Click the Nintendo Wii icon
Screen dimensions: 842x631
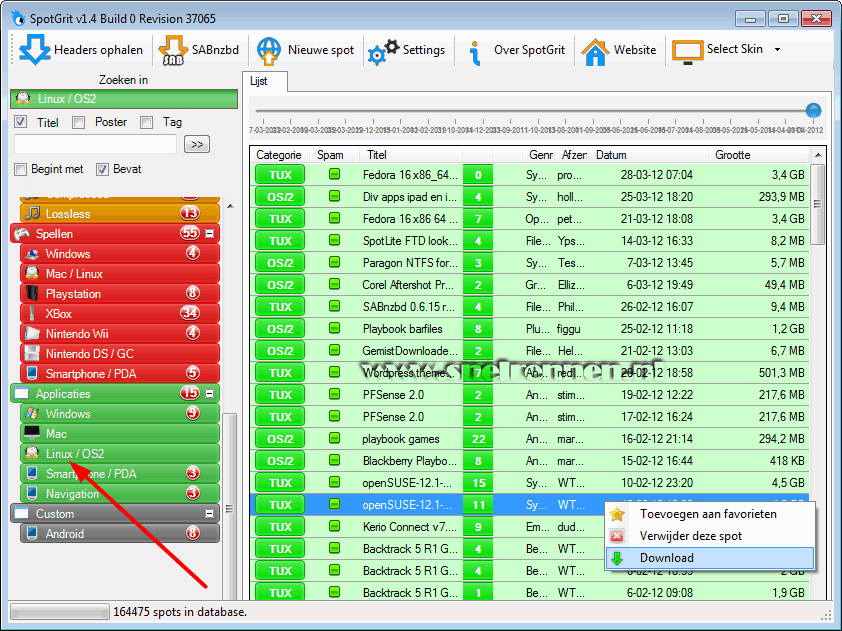(32, 333)
